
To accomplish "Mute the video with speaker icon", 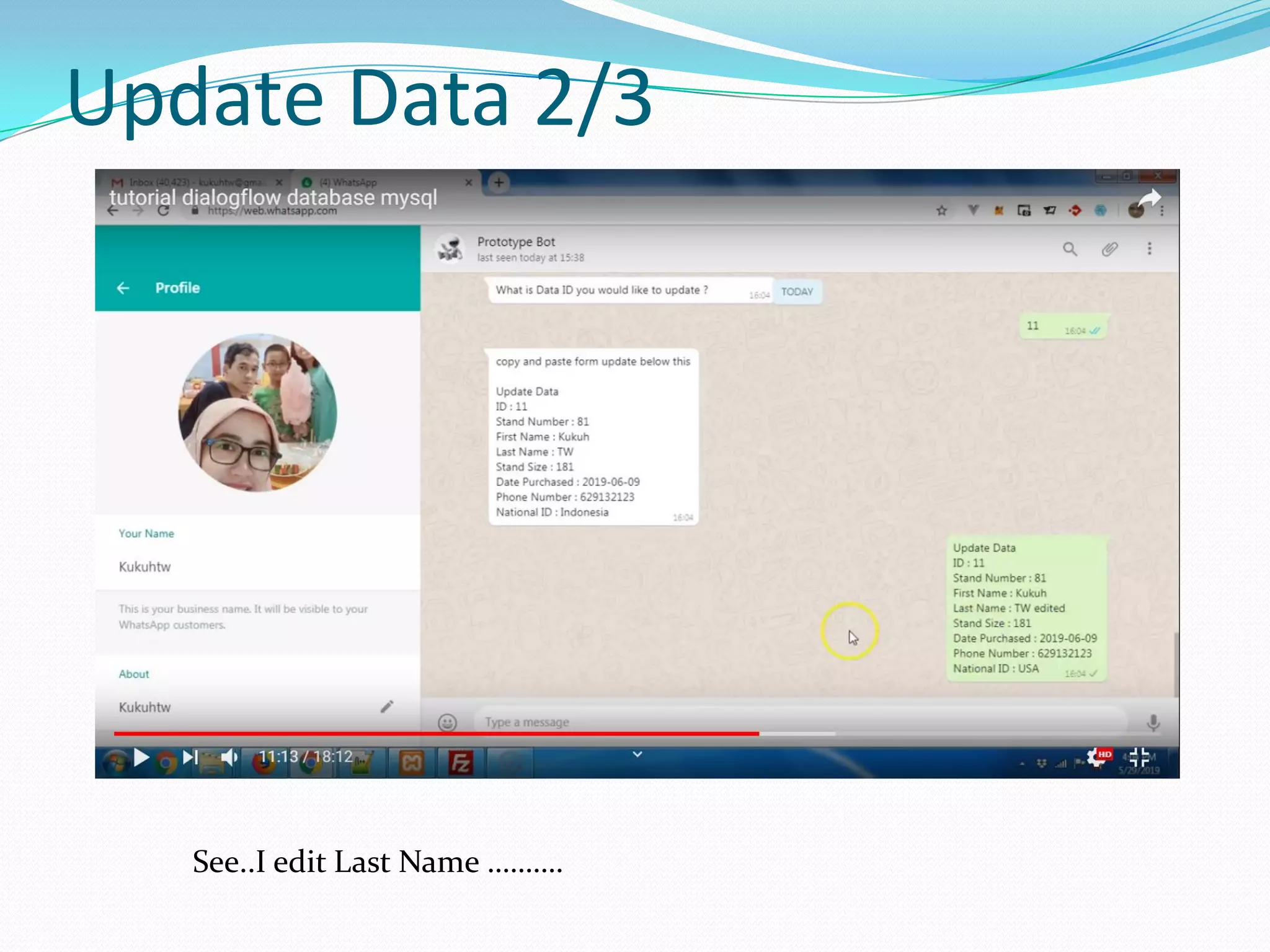I will pyautogui.click(x=229, y=757).
